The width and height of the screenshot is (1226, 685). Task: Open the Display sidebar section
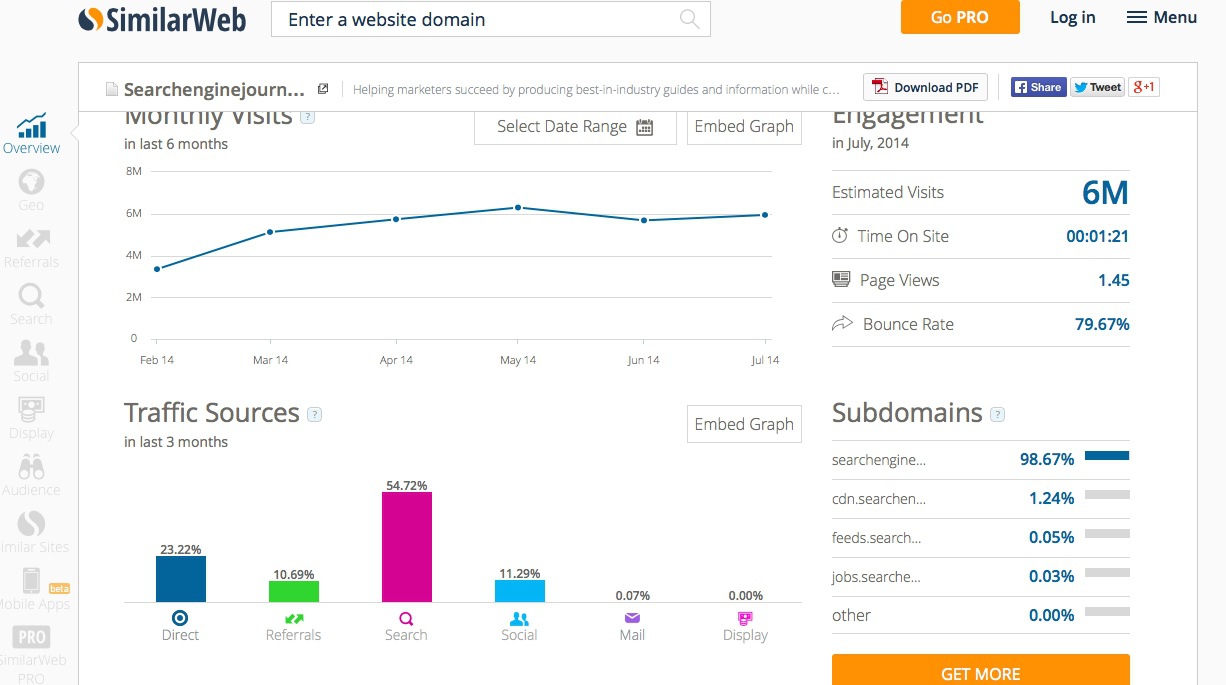coord(31,419)
